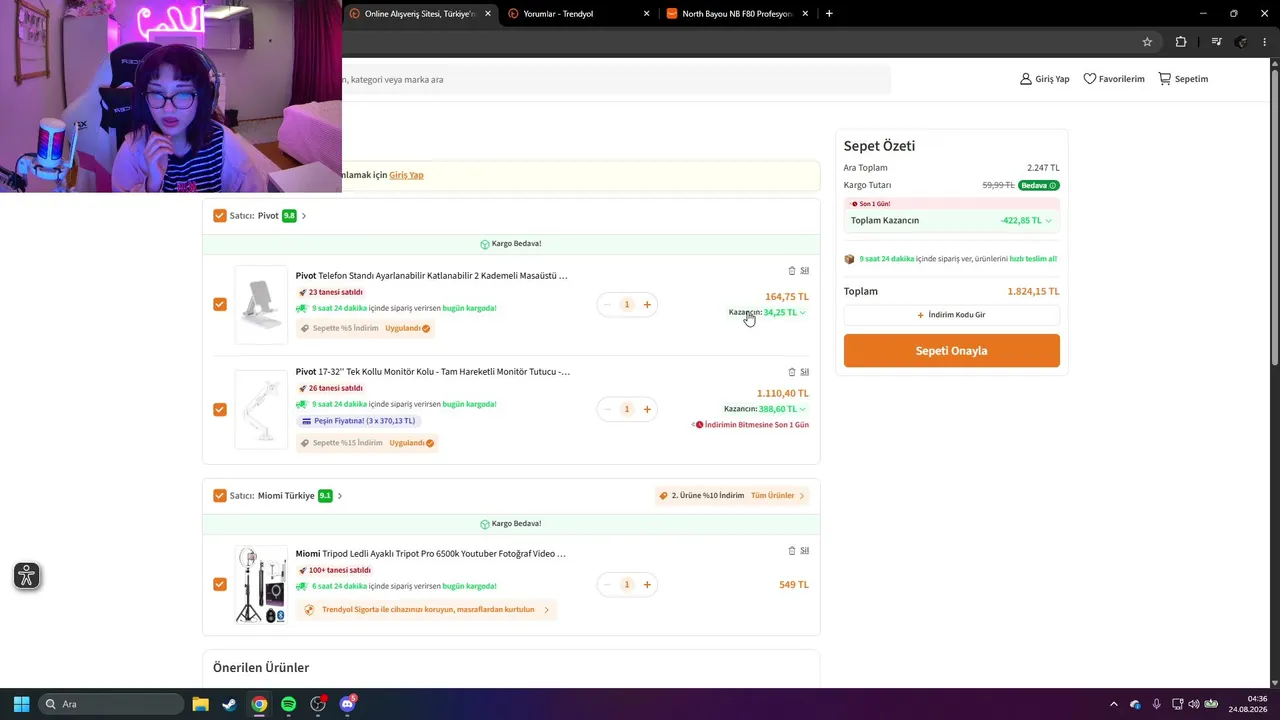Open the Pivot Monitör Kolu product thumbnail

(261, 409)
